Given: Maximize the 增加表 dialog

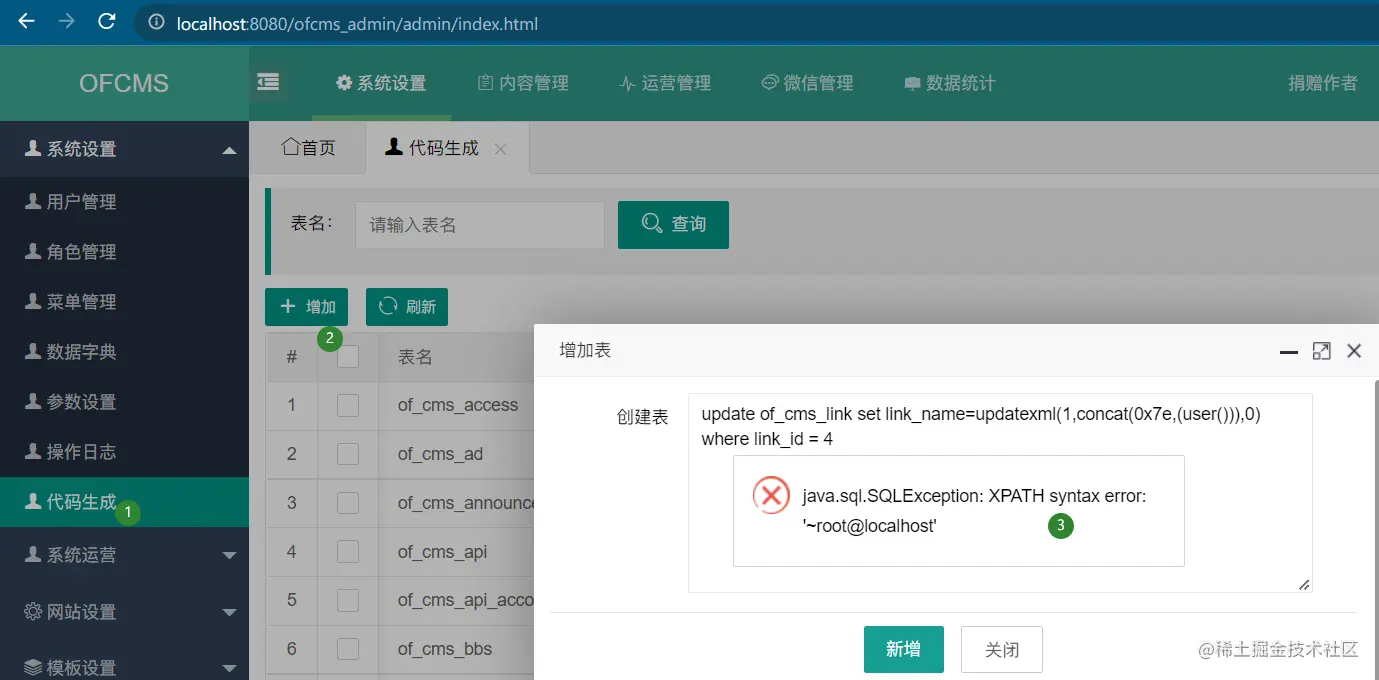Looking at the screenshot, I should (1322, 351).
